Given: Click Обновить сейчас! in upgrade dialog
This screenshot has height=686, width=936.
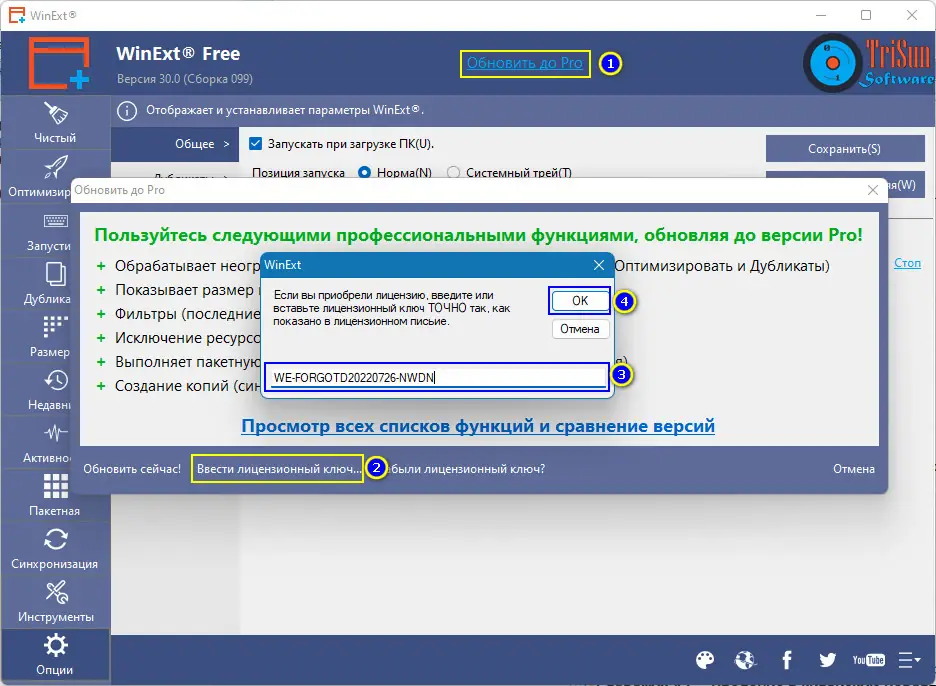Looking at the screenshot, I should (132, 469).
